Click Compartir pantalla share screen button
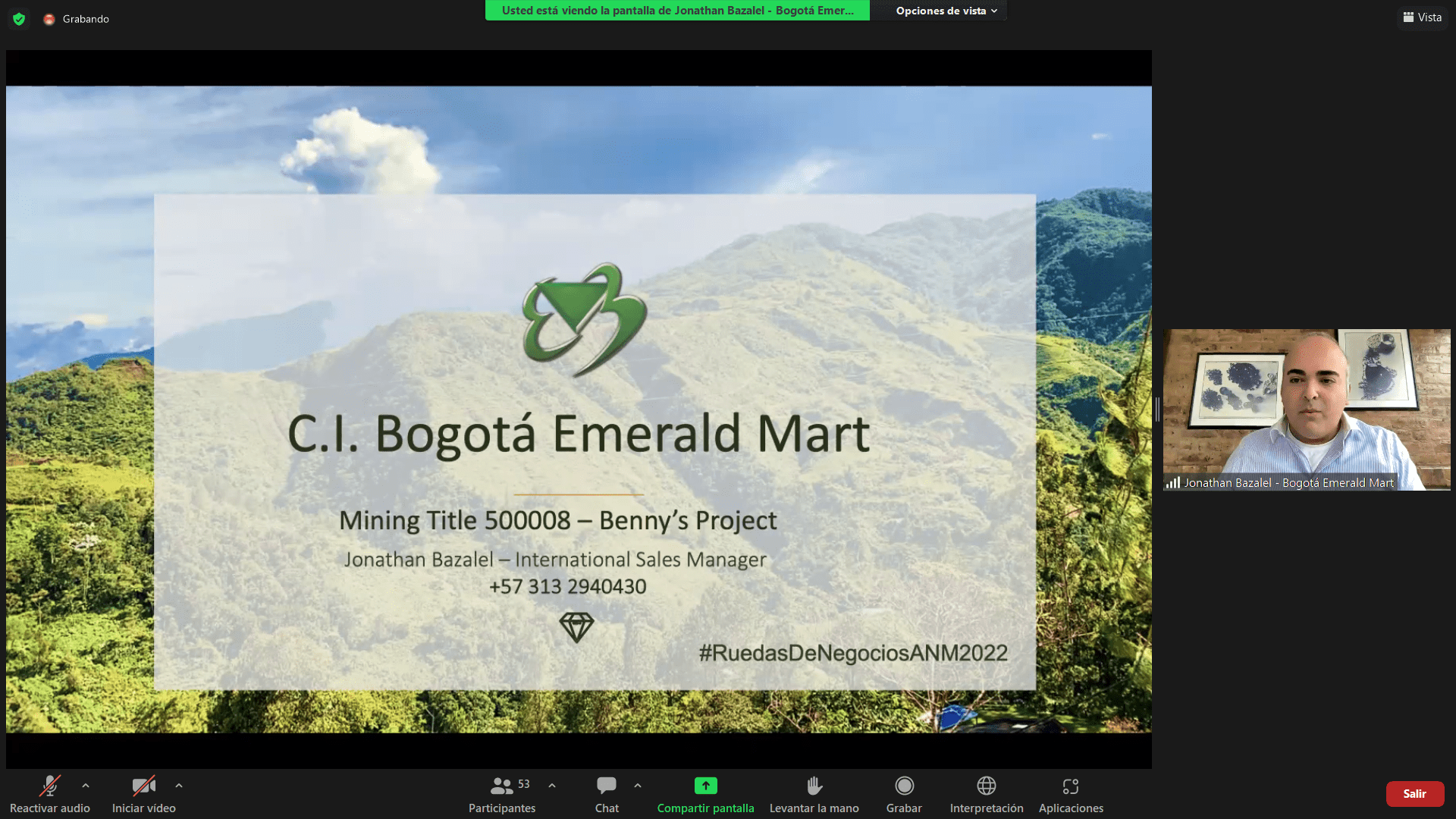This screenshot has height=819, width=1456. 705,794
